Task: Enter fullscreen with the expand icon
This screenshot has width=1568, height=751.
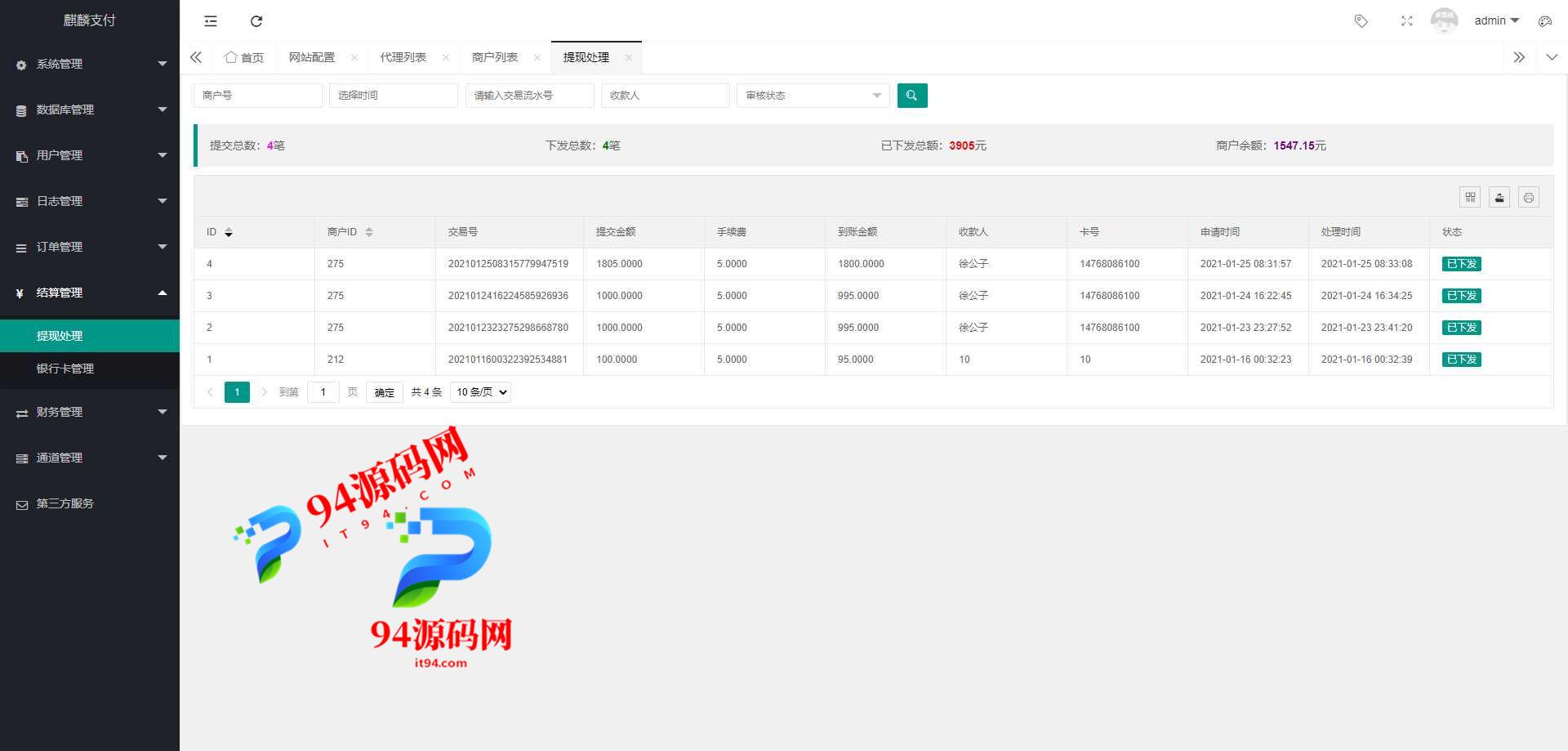Action: point(1406,21)
